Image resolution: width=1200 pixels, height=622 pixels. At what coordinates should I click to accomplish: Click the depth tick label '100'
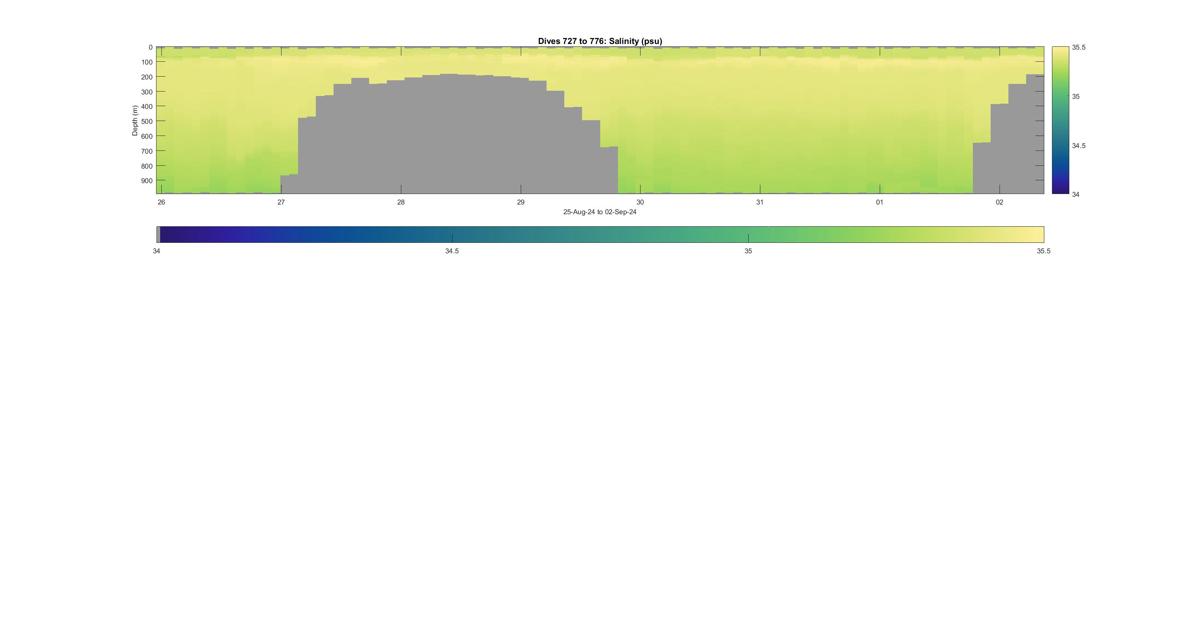[146, 62]
